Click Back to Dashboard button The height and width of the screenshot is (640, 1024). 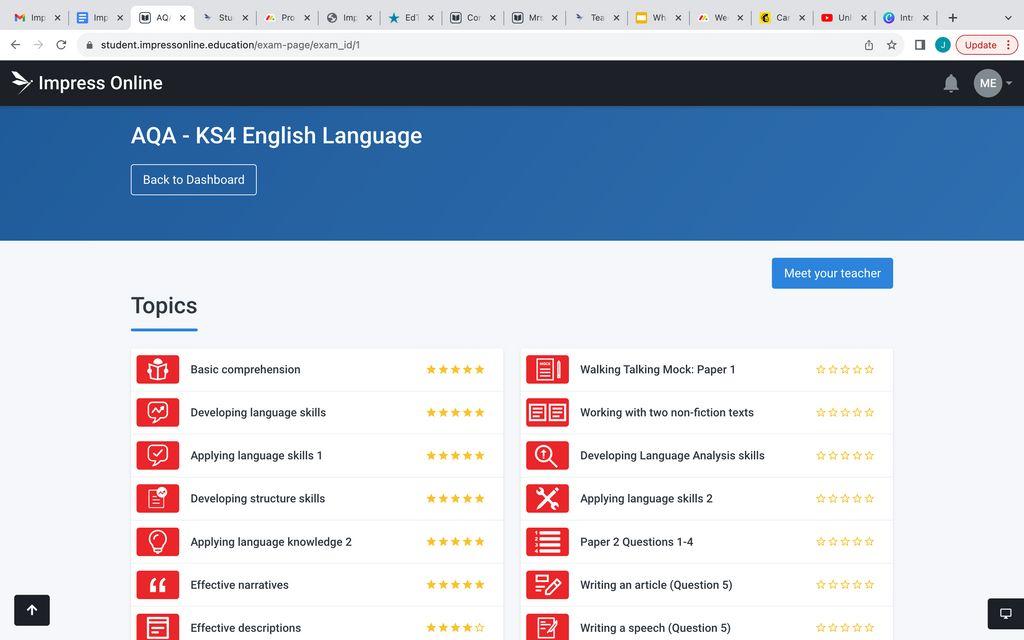click(x=193, y=180)
